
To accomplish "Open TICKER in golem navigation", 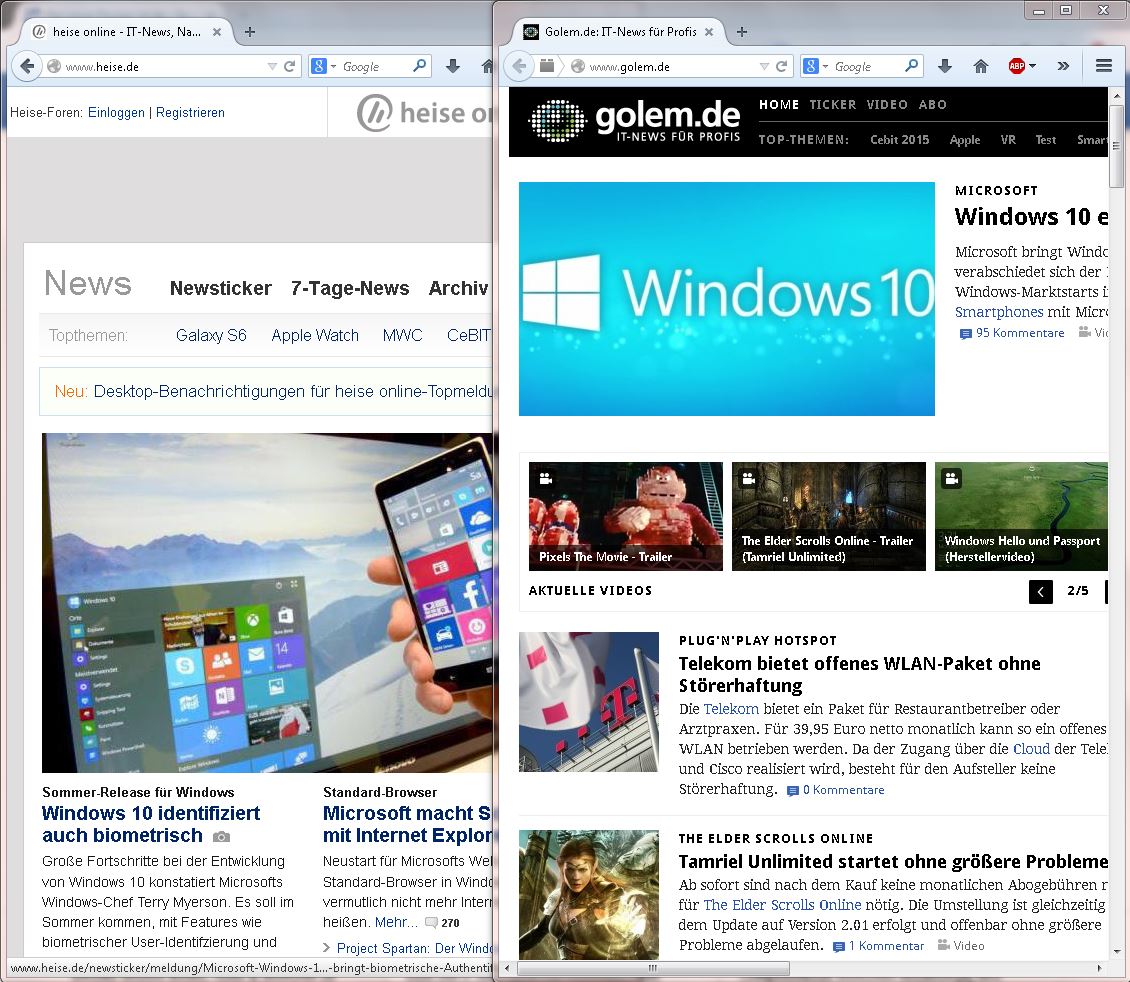I will pyautogui.click(x=832, y=104).
